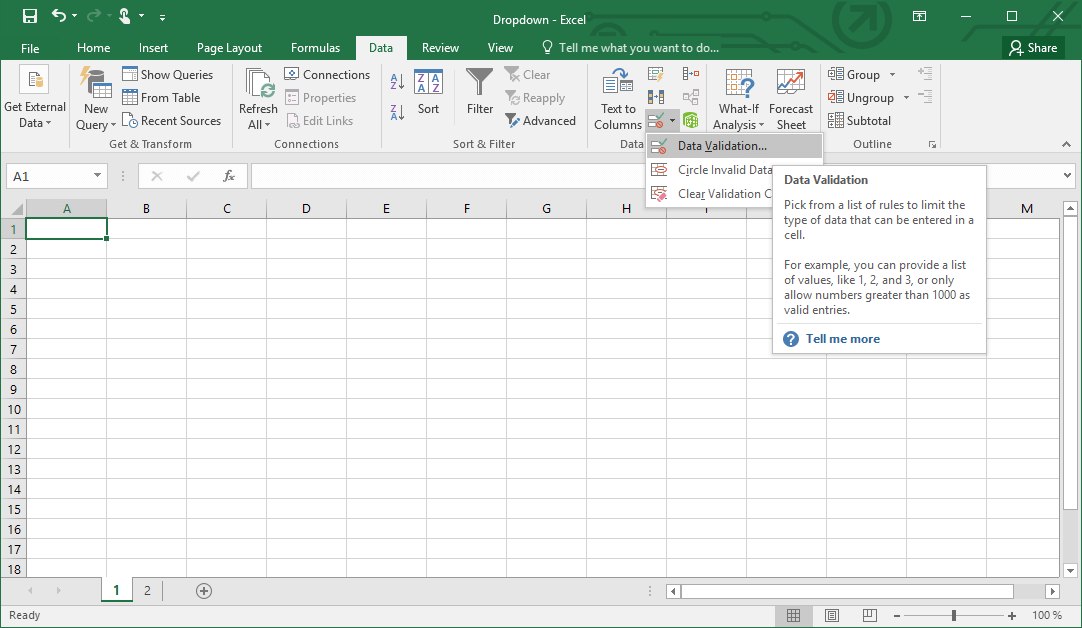
Task: Open the Name Box dropdown
Action: click(x=98, y=175)
